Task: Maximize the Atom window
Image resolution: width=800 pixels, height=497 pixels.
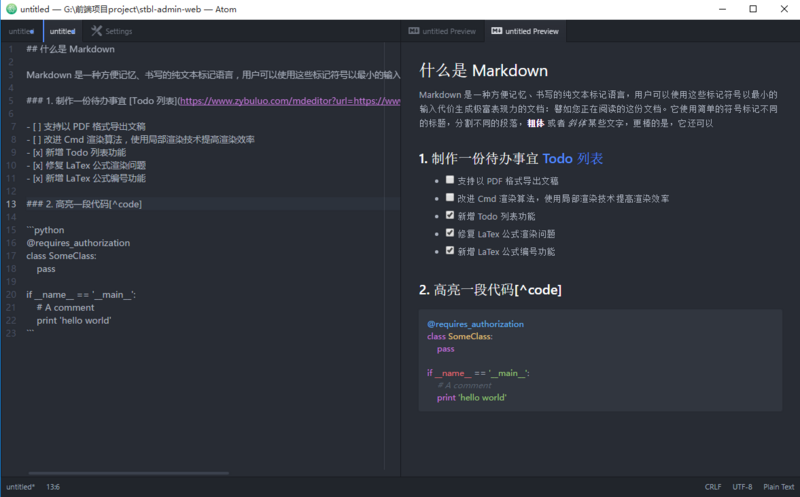Action: pos(753,9)
